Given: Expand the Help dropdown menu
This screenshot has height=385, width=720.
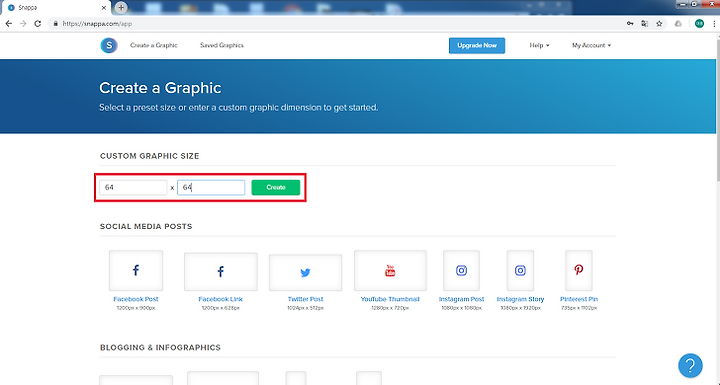Looking at the screenshot, I should 539,45.
